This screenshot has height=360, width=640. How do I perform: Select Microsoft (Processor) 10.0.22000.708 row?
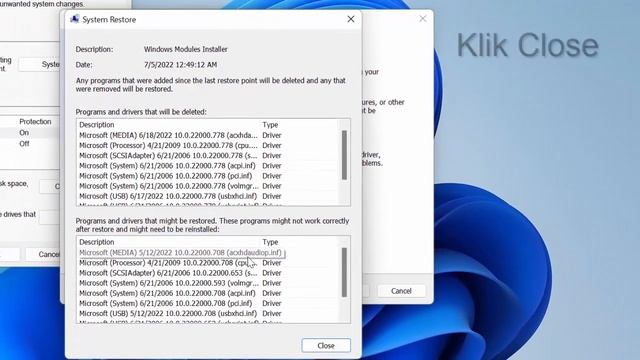click(208, 263)
